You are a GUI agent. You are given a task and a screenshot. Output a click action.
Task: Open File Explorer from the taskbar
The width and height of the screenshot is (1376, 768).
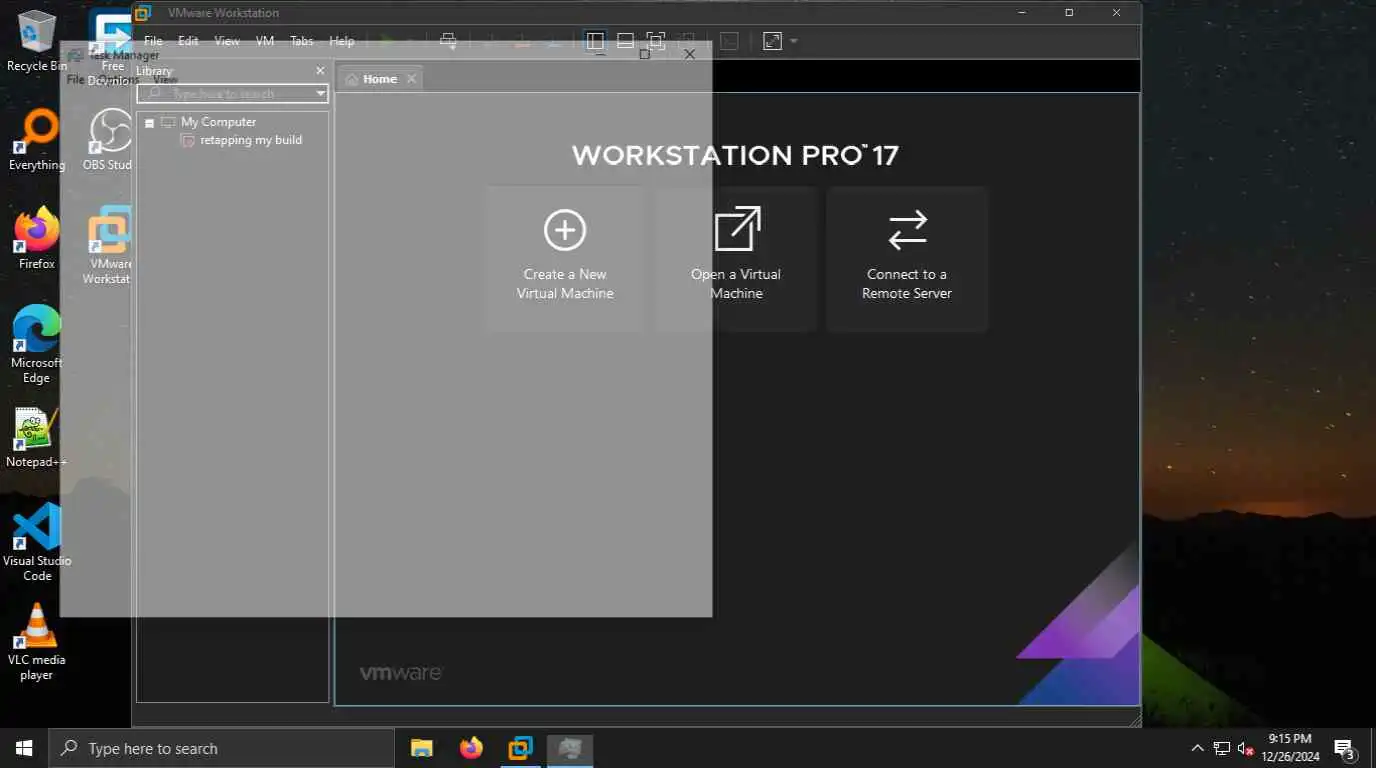click(422, 748)
